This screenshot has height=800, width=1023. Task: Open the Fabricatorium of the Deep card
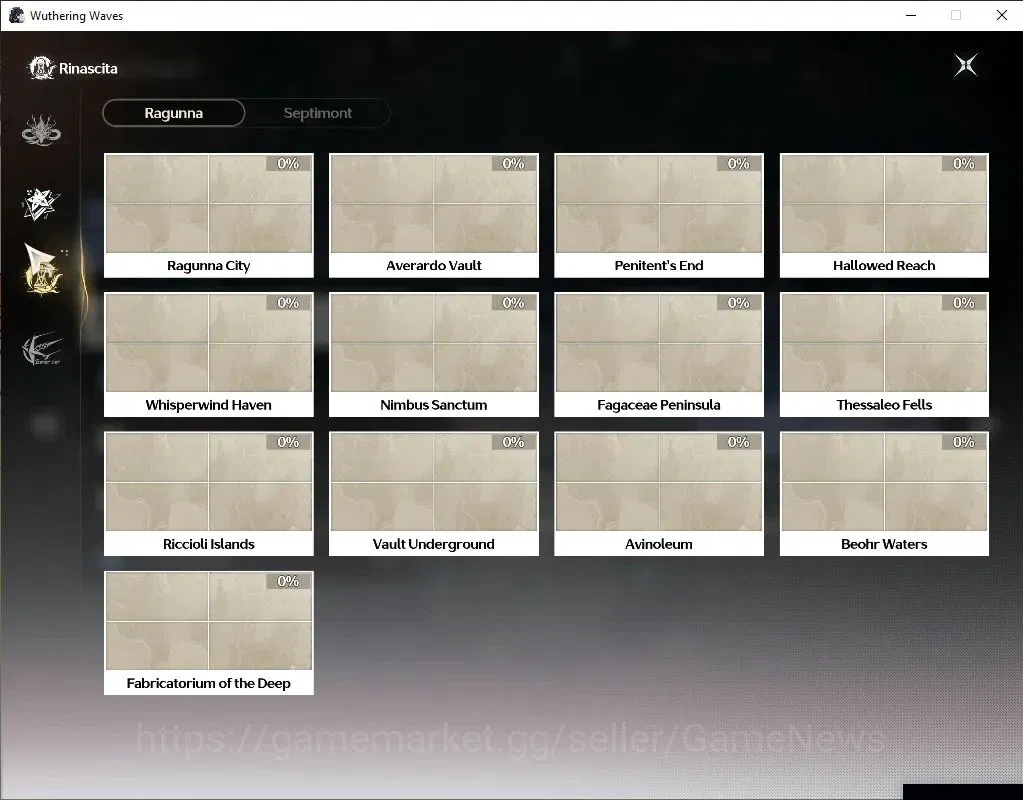tap(209, 633)
